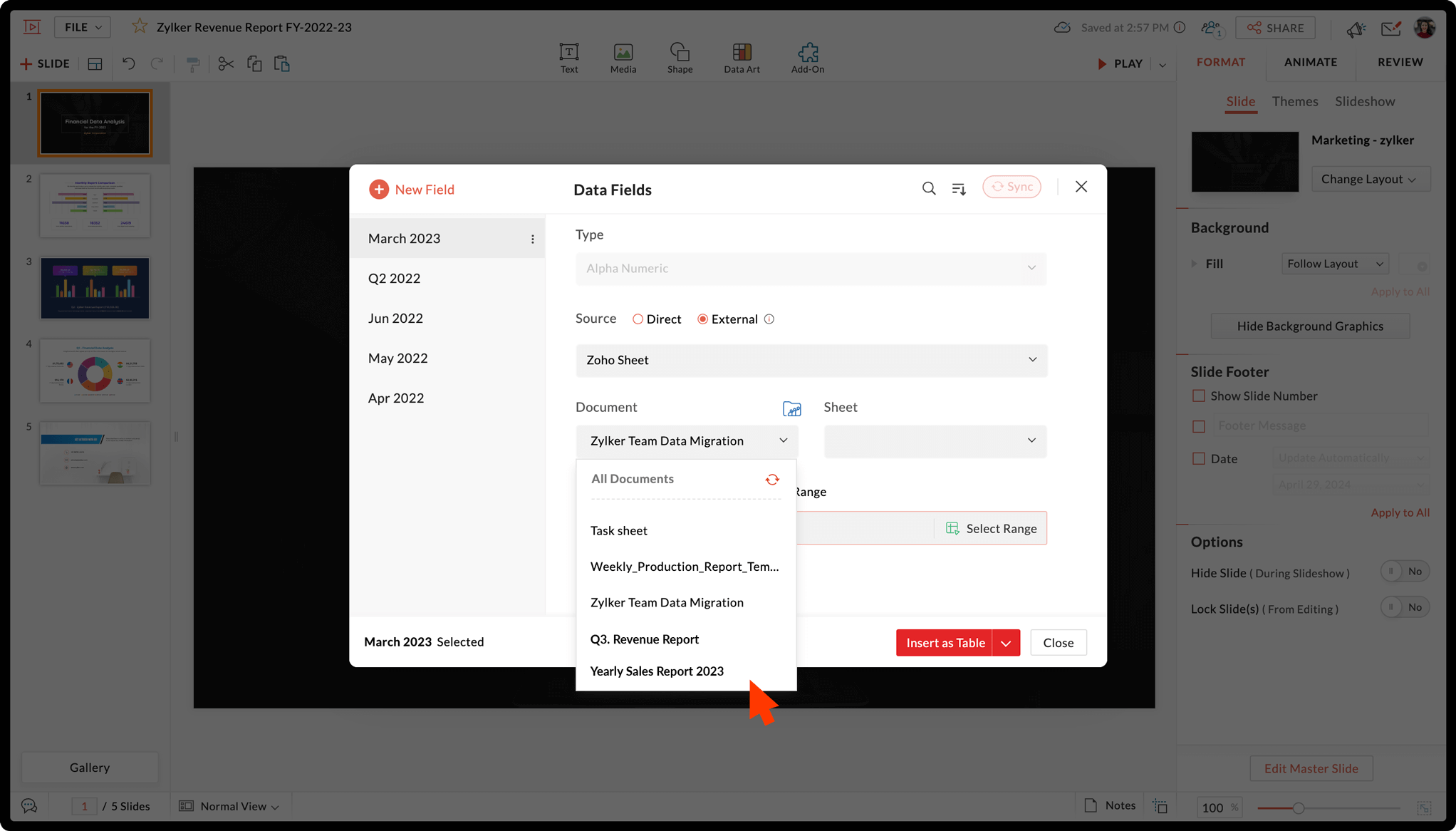
Task: Open the comments chat icon
Action: (29, 806)
